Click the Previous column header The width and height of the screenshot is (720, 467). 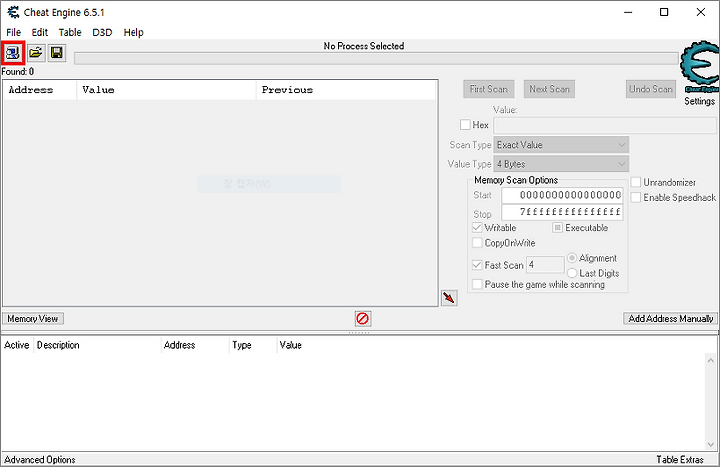(346, 90)
